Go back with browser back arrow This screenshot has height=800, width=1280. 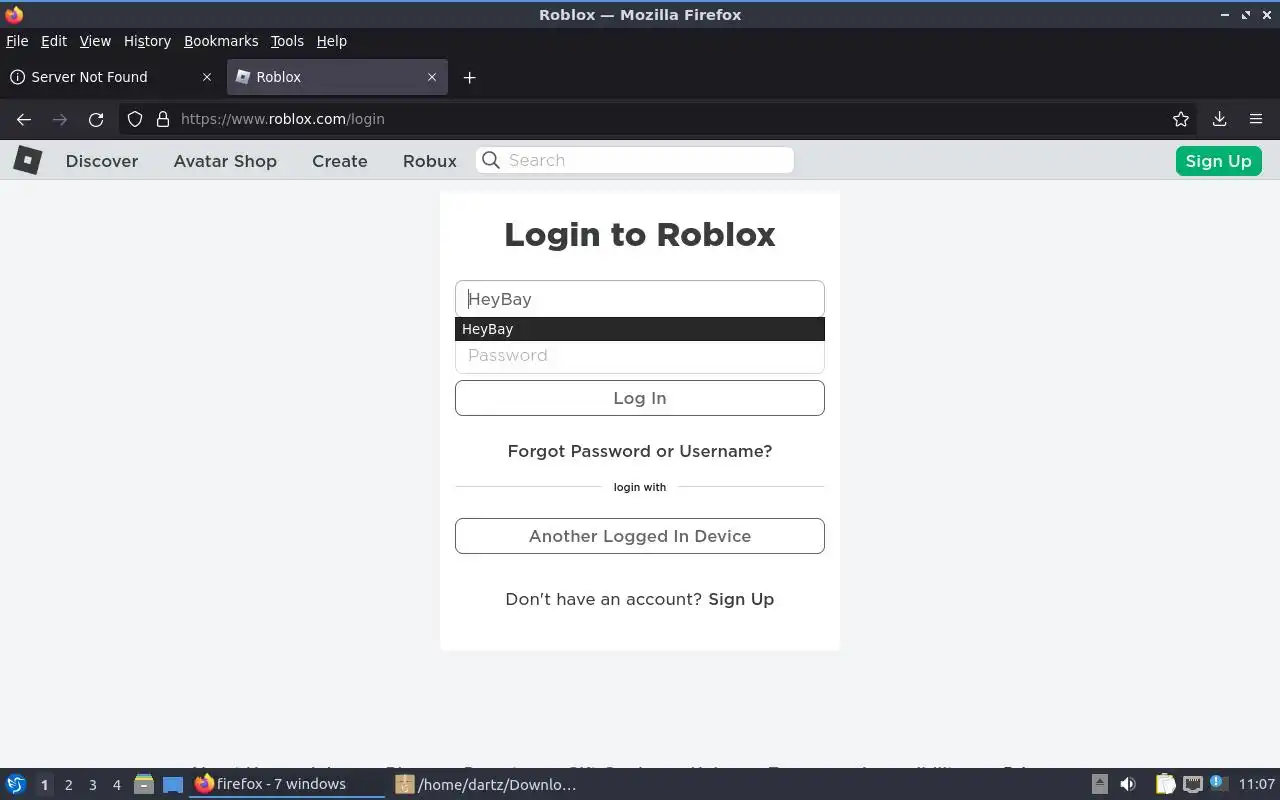[x=24, y=119]
